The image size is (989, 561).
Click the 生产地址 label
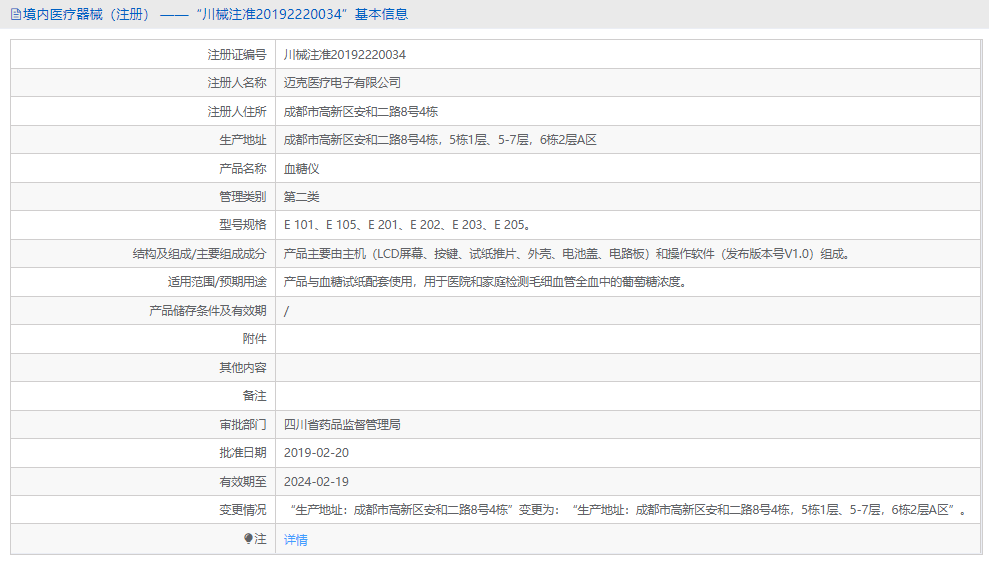[x=243, y=140]
